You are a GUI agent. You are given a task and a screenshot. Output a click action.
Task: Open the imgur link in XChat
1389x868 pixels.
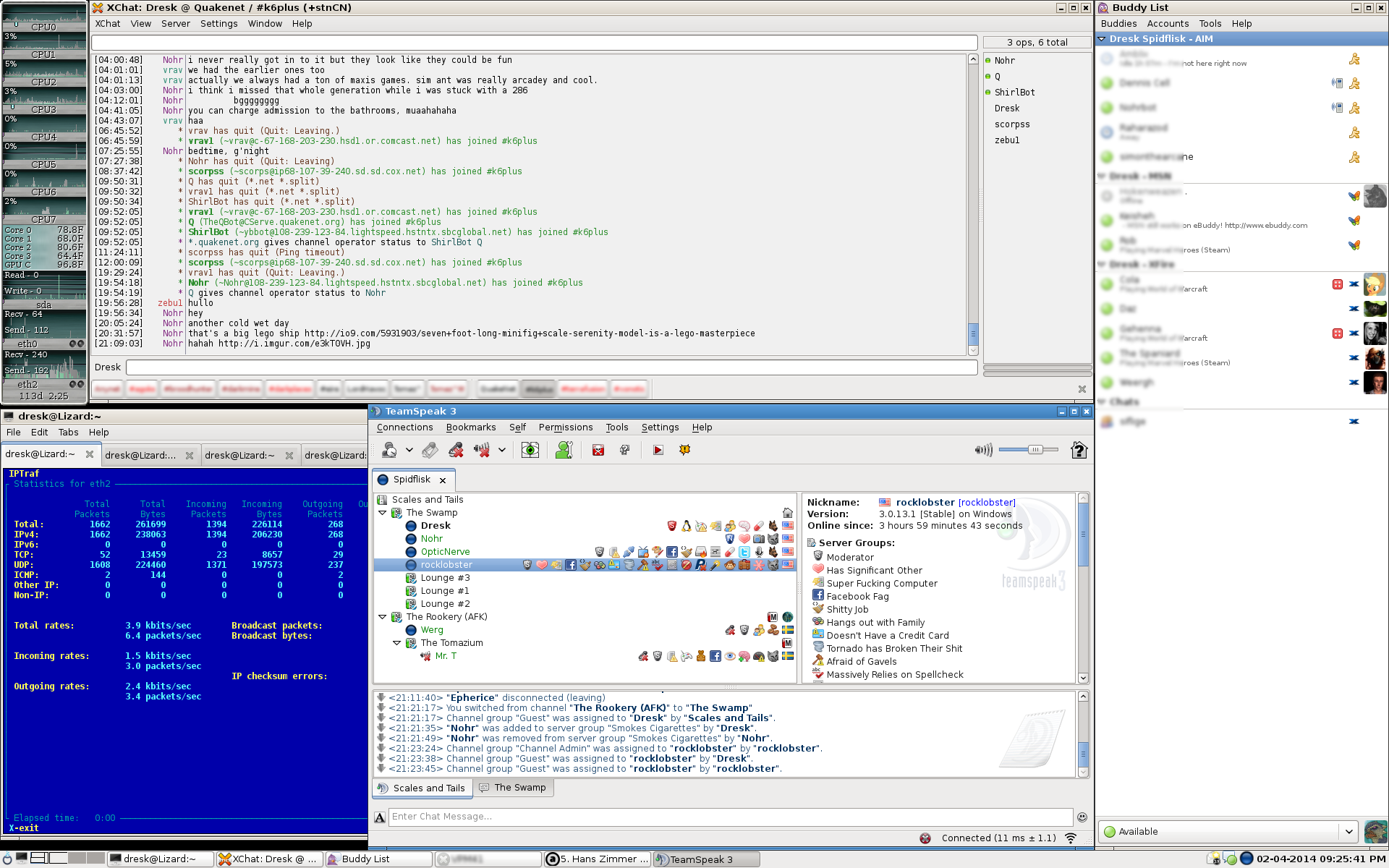(294, 344)
